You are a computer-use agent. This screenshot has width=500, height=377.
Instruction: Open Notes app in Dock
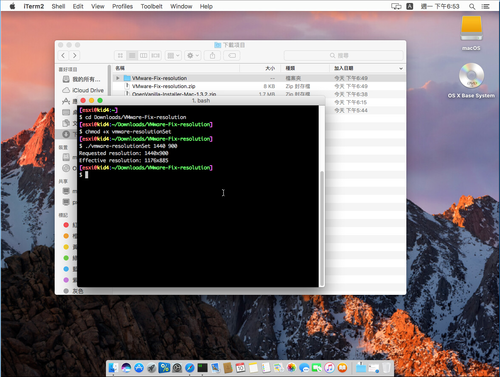coord(253,368)
